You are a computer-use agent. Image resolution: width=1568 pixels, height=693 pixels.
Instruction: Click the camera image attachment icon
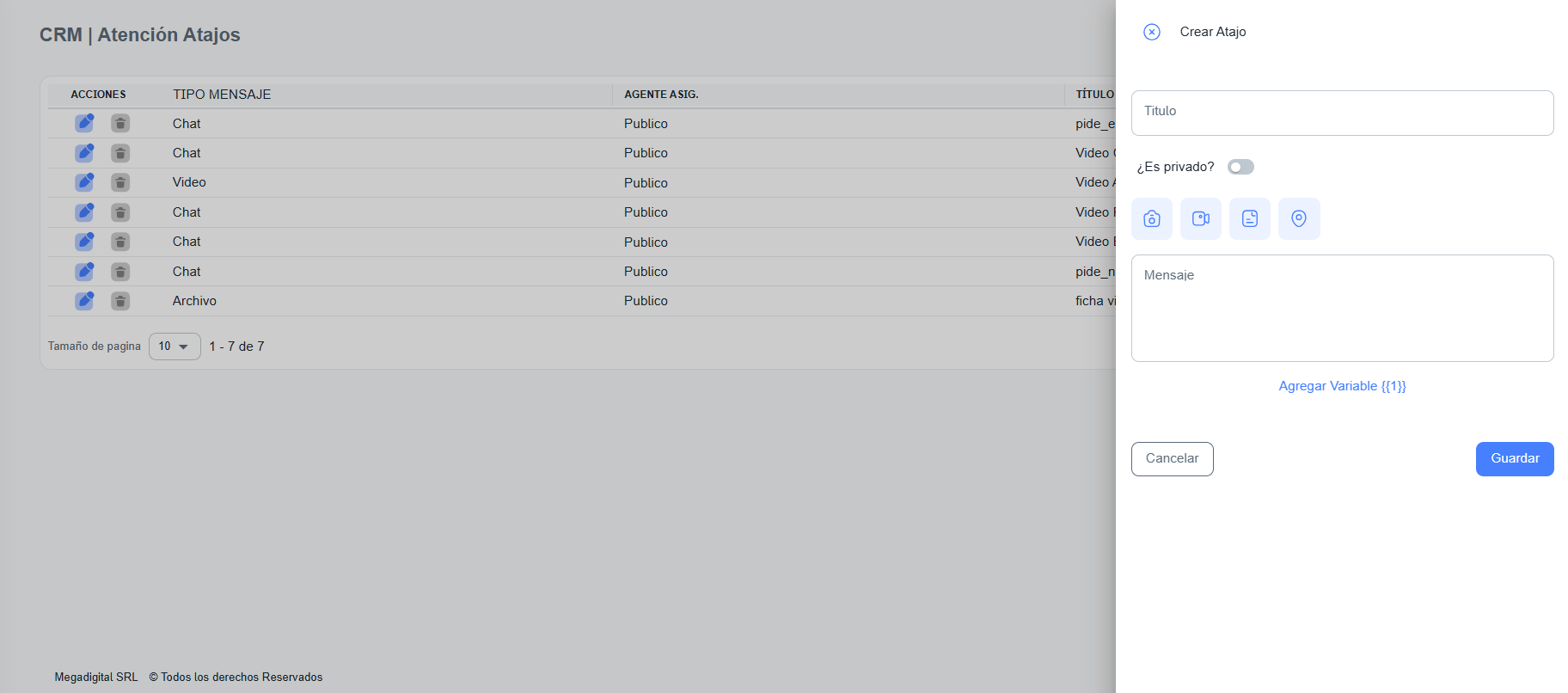coord(1152,218)
